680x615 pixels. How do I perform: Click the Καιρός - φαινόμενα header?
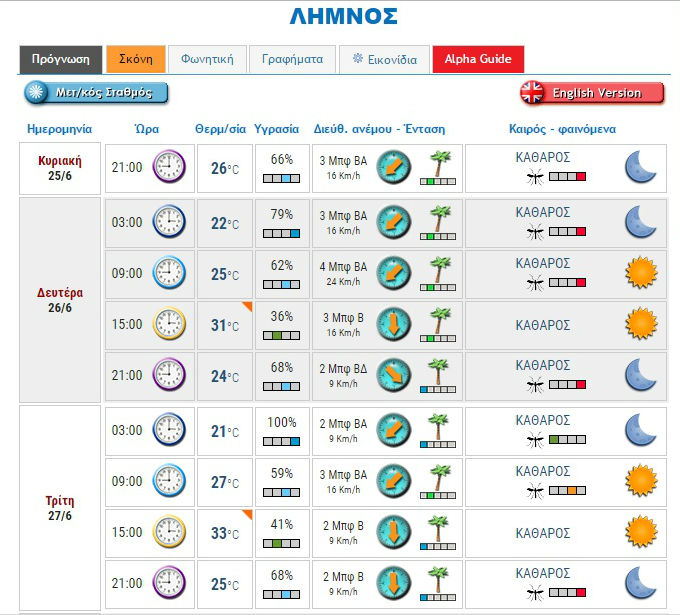click(562, 129)
